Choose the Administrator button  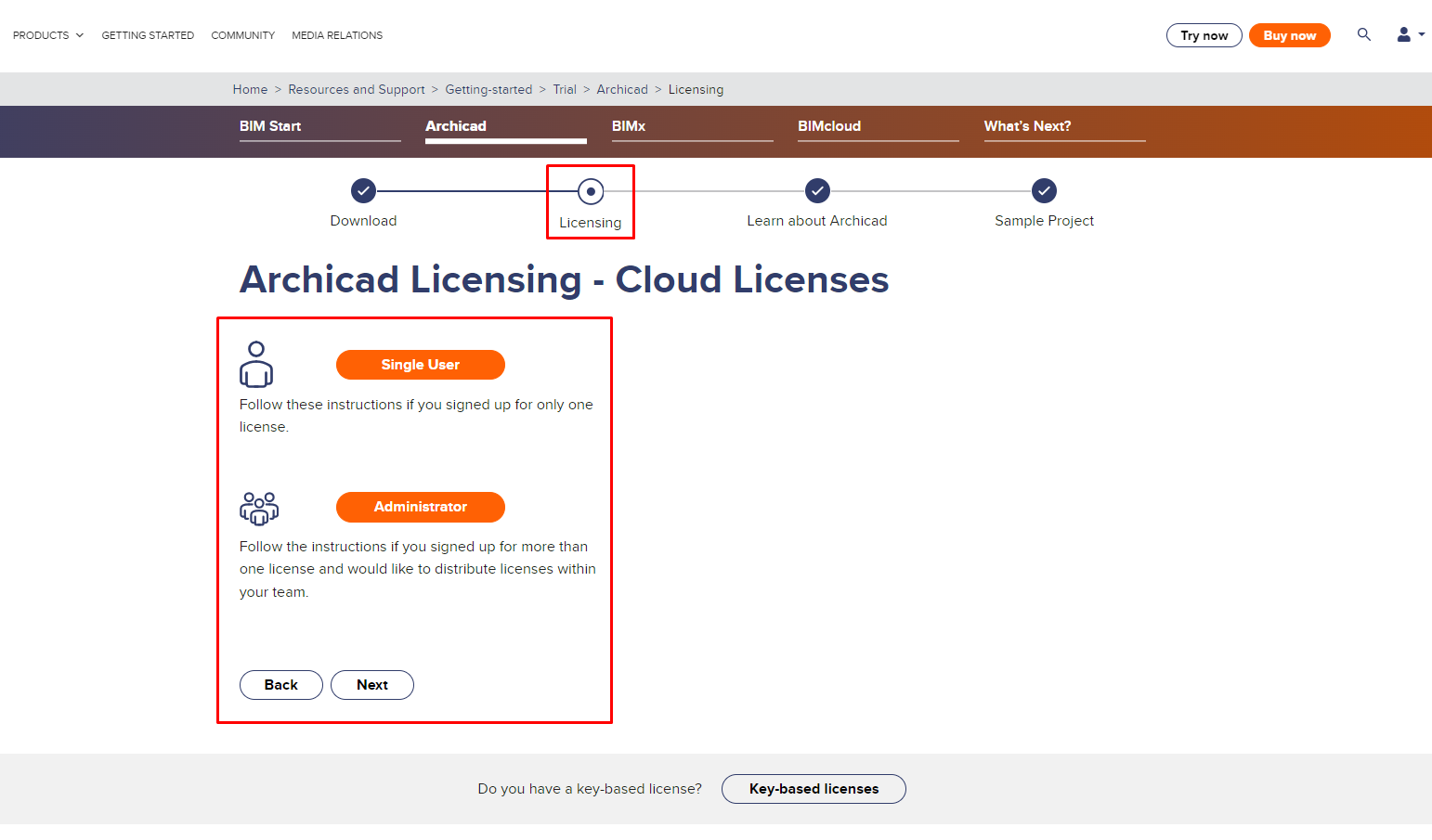click(420, 507)
